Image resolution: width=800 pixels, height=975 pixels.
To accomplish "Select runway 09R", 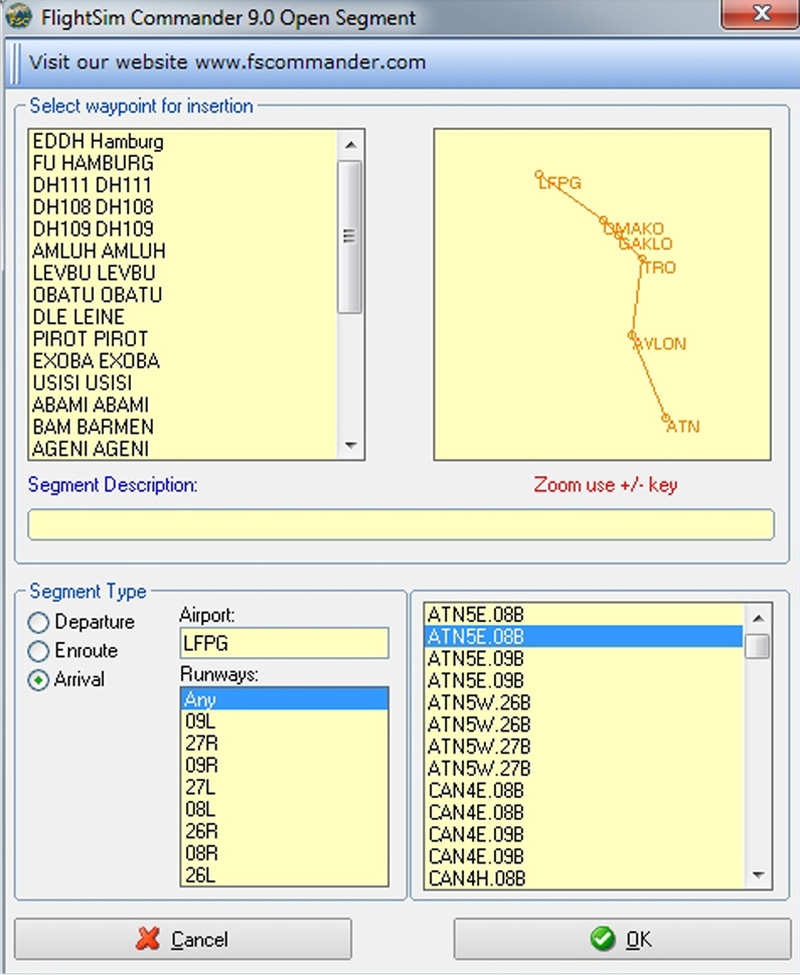I will [284, 765].
